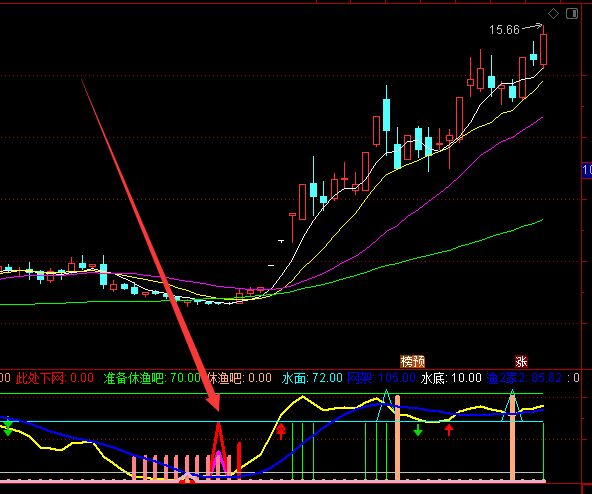Select the white 水底: 10.00 label
The width and height of the screenshot is (592, 494).
451,378
